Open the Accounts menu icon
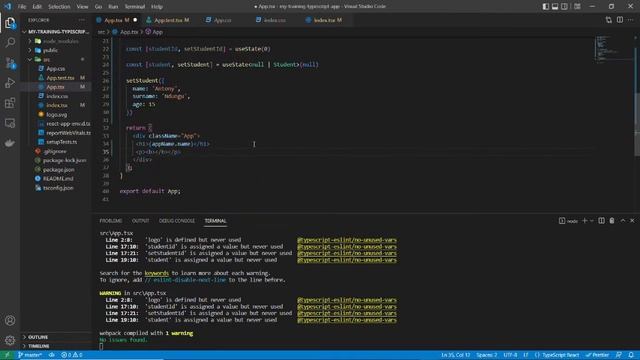This screenshot has width=640, height=360. pos(10,320)
